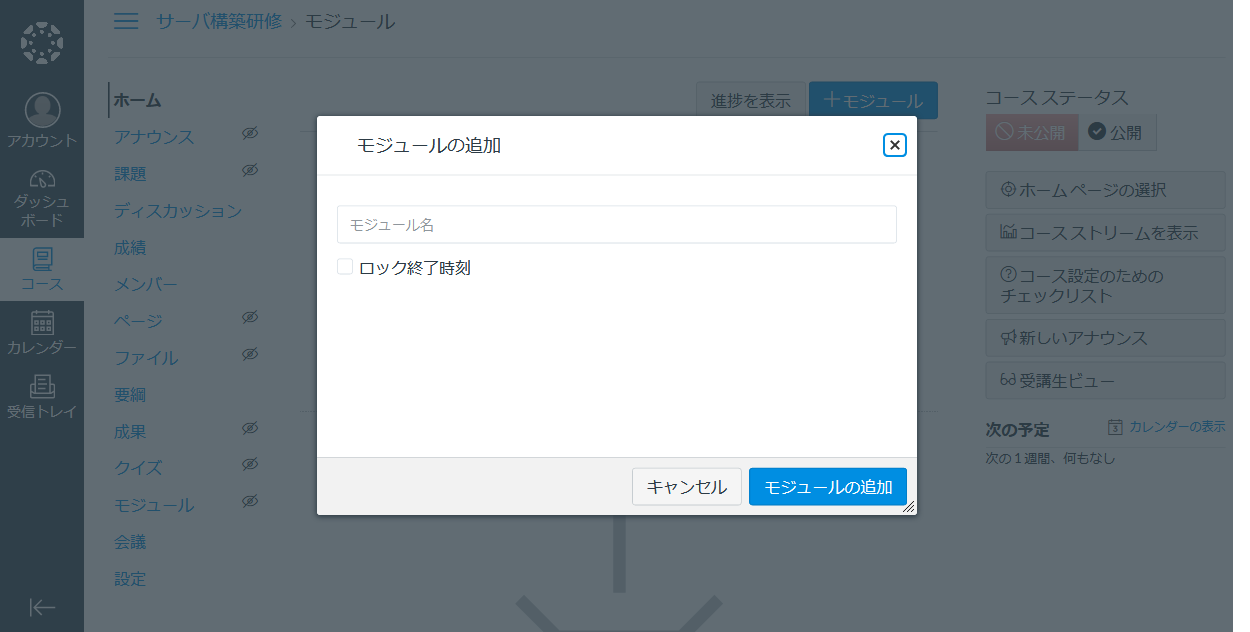Screen dimensions: 1250x632
Task: Click キャンセル to dismiss the dialog
Action: coord(687,487)
